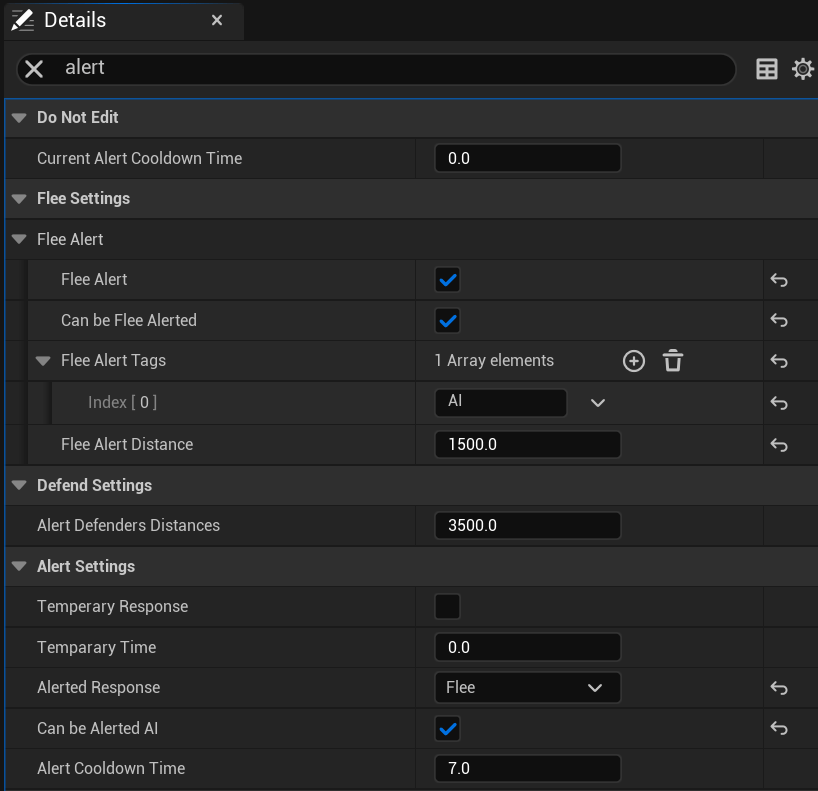Open Index 0 element options chevron
The height and width of the screenshot is (791, 818).
pyautogui.click(x=598, y=403)
